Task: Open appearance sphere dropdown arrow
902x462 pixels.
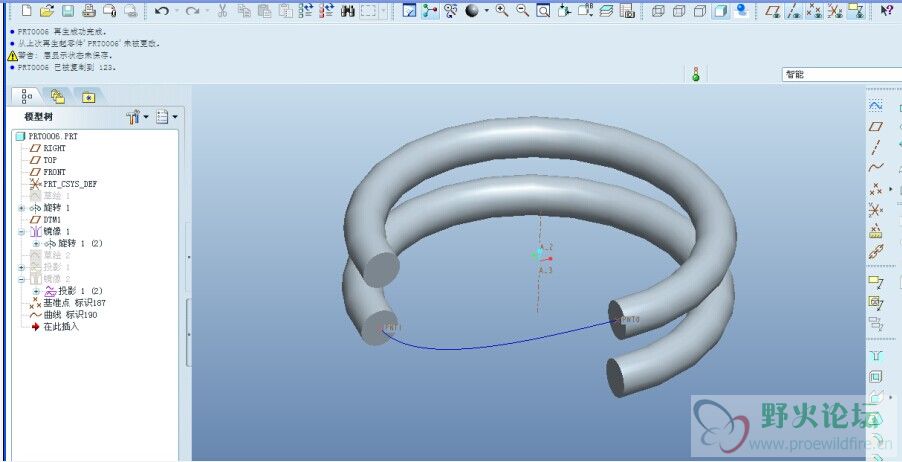Action: pos(487,11)
